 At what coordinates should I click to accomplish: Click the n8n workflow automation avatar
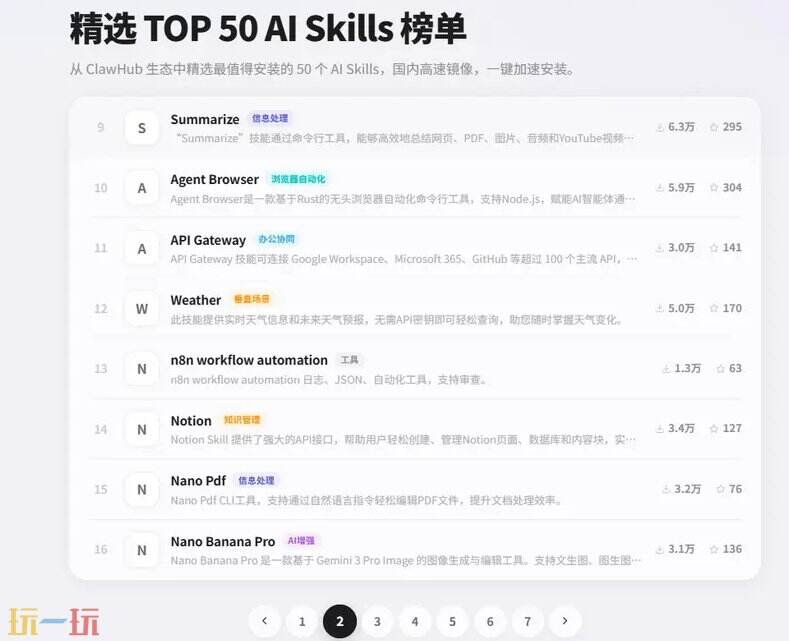coord(142,369)
